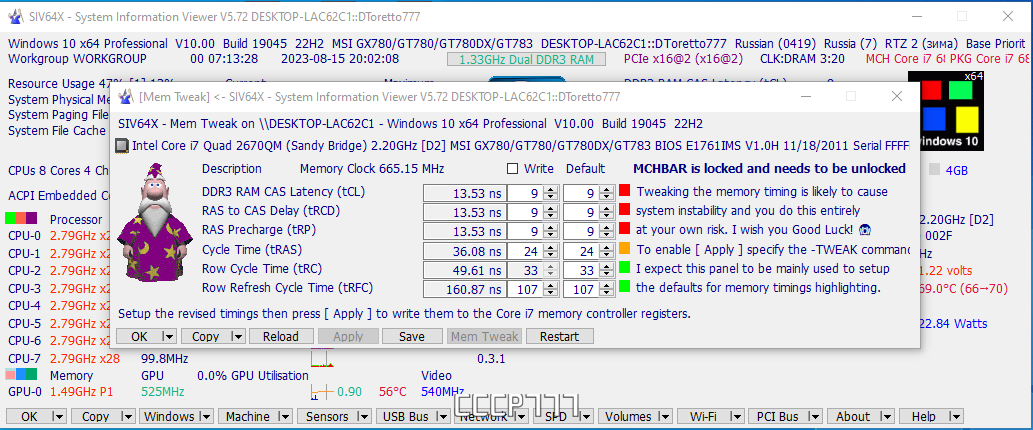The height and width of the screenshot is (430, 1033).
Task: Open the Sensors button dropdown arrow
Action: click(x=362, y=416)
